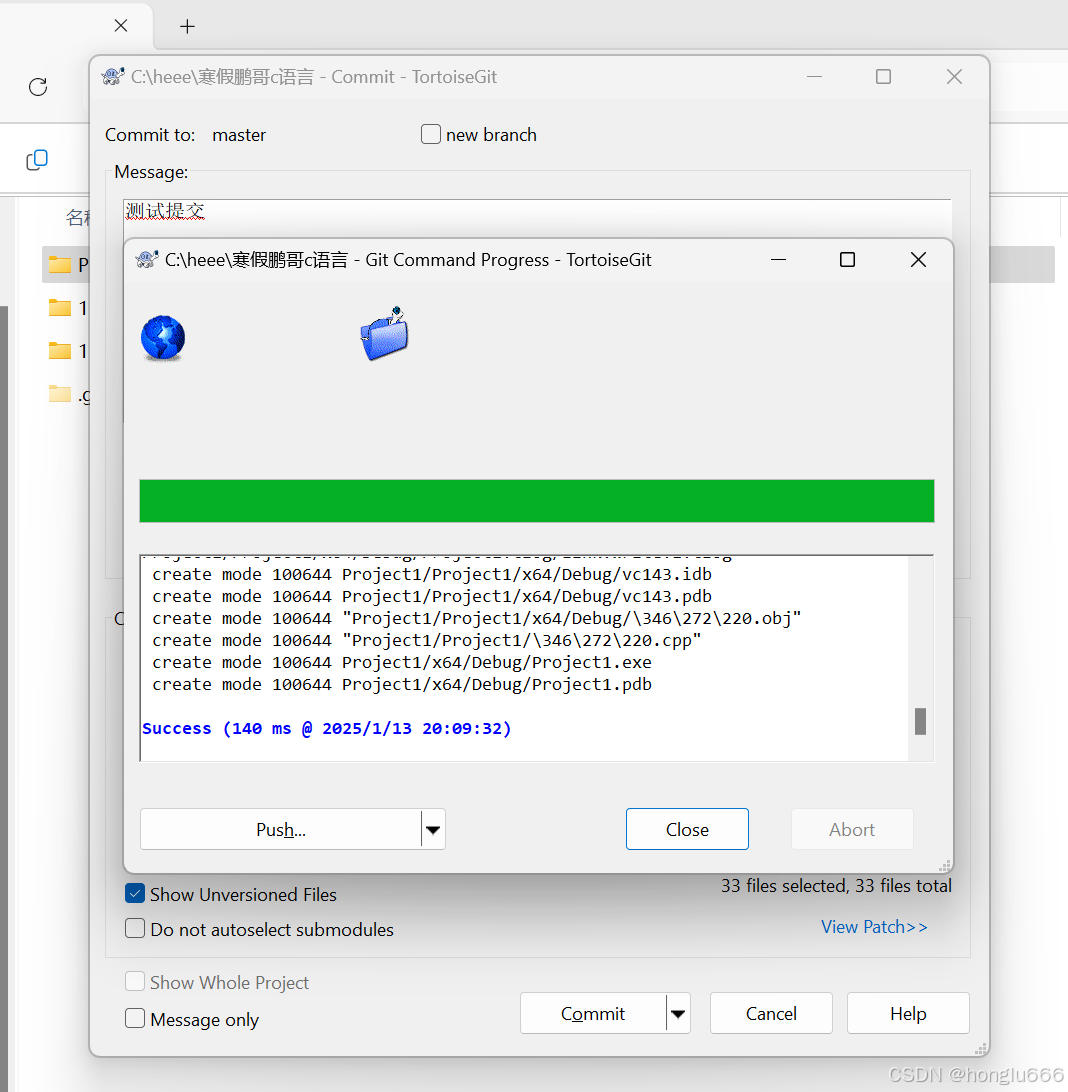
Task: Open a new browser tab with plus icon
Action: pos(187,26)
